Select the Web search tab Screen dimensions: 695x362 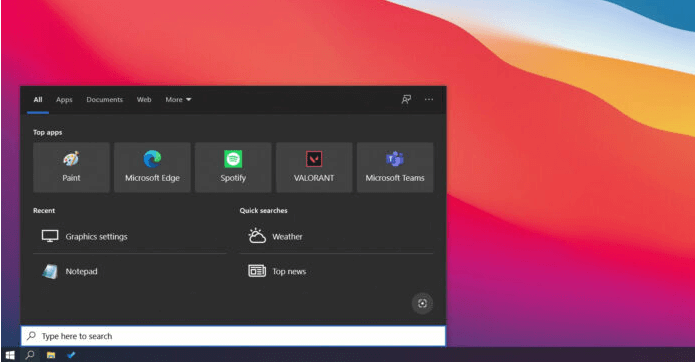pyautogui.click(x=144, y=100)
